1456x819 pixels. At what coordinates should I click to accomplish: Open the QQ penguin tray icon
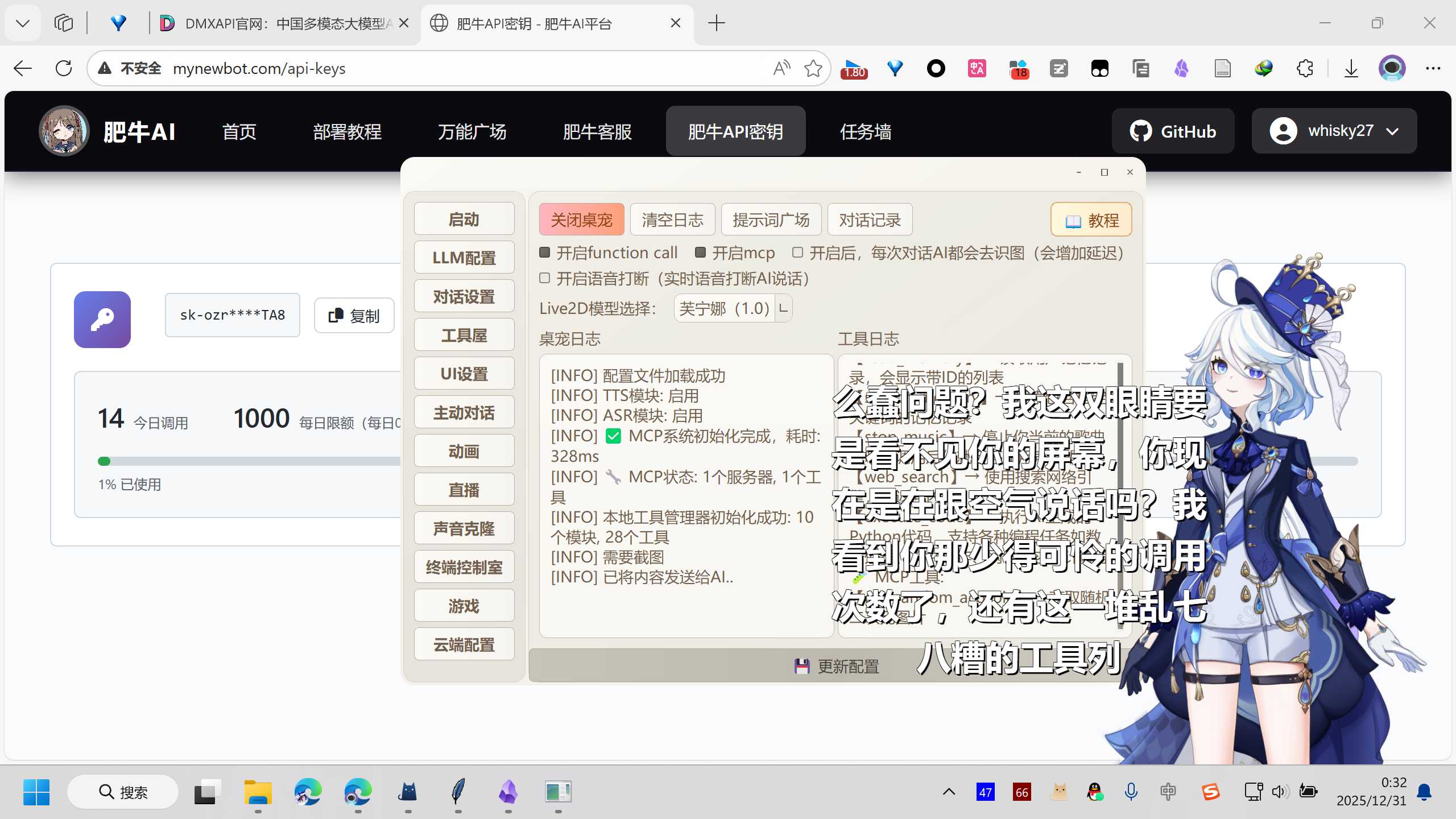[x=1095, y=792]
